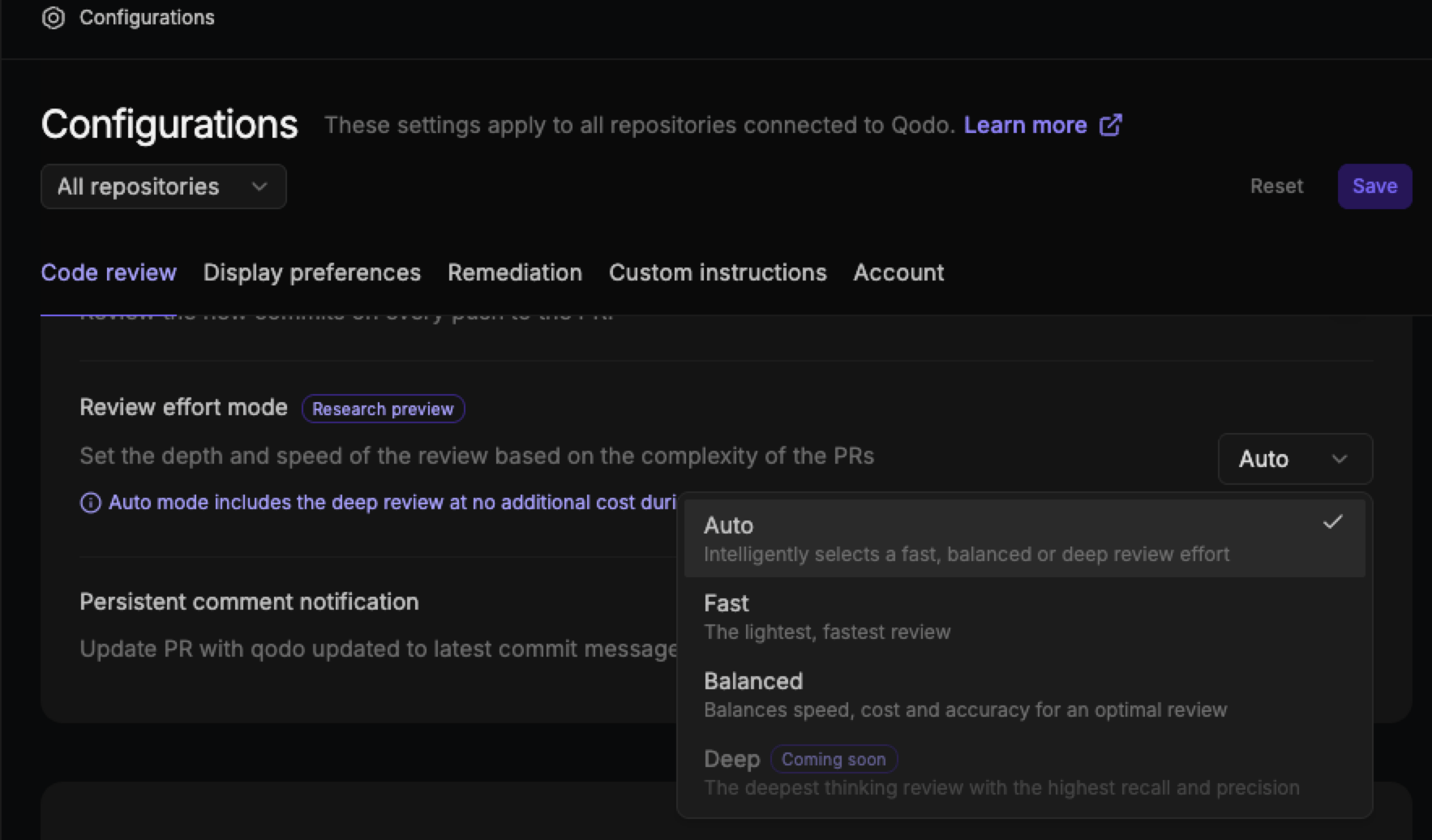The image size is (1432, 840).
Task: Click the Coming soon badge next to Deep
Action: tap(834, 759)
